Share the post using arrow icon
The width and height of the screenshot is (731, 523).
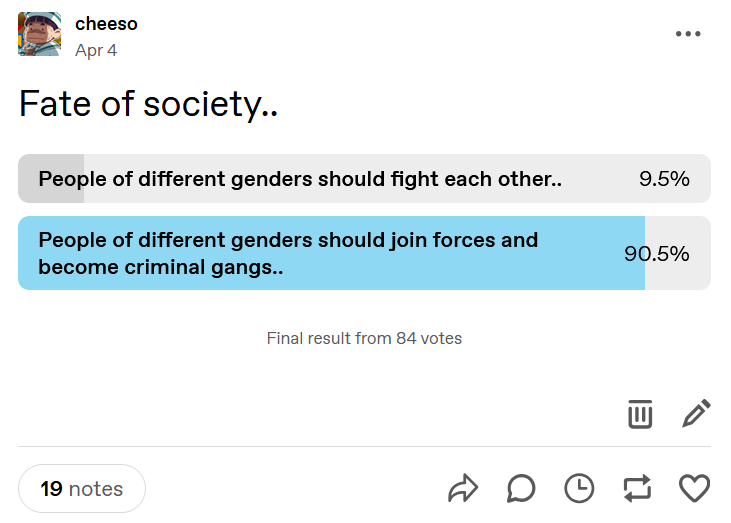463,489
